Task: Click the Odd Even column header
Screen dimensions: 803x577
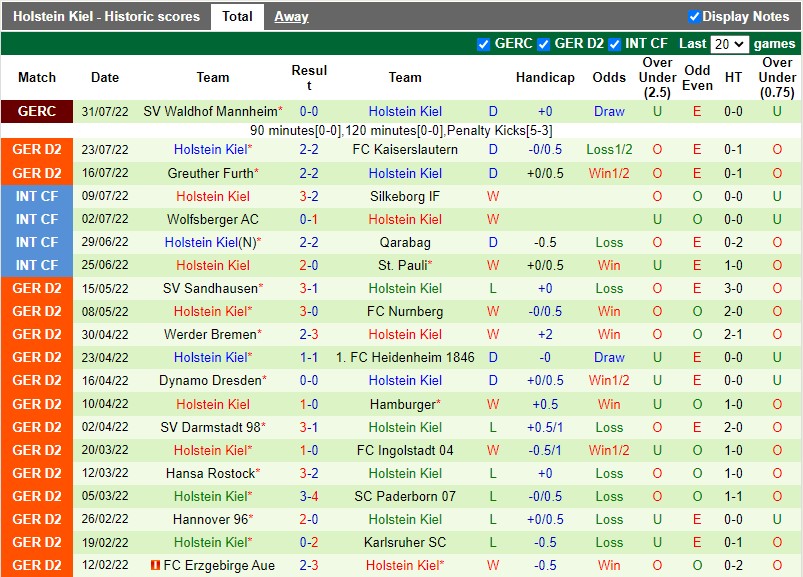Action: click(x=697, y=77)
